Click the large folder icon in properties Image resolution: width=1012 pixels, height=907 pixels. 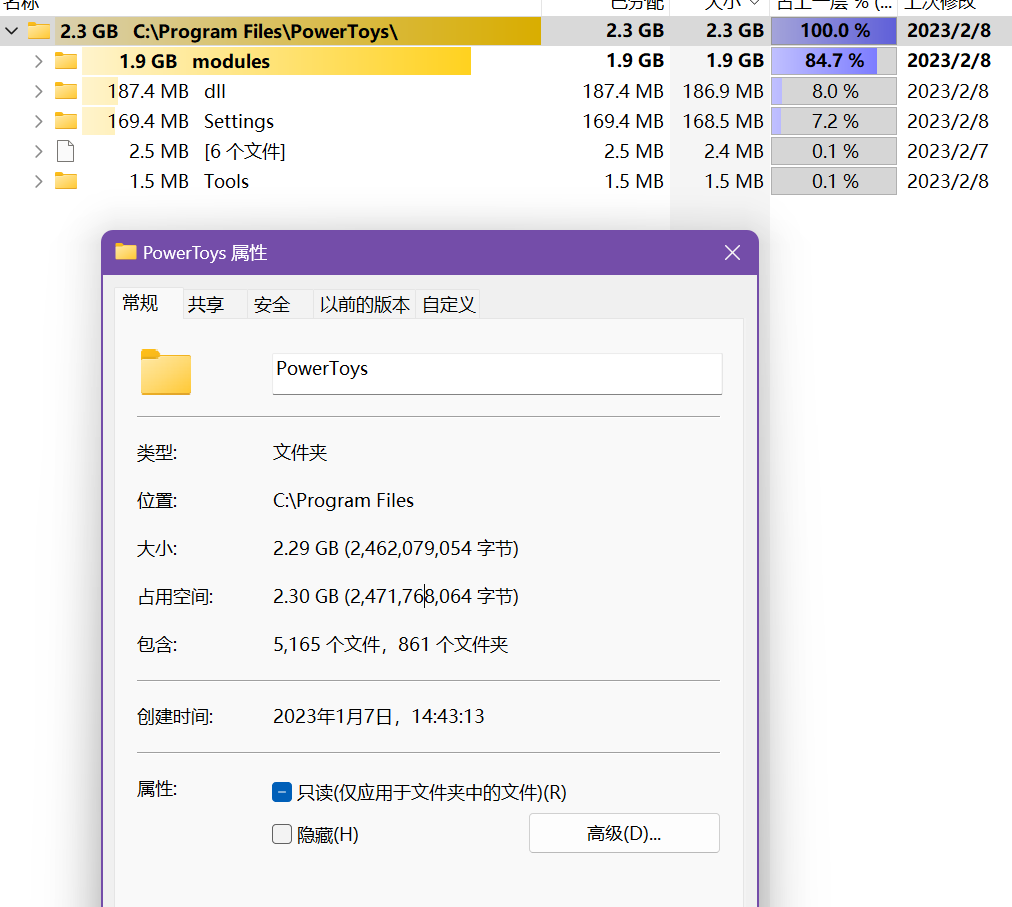tap(165, 372)
